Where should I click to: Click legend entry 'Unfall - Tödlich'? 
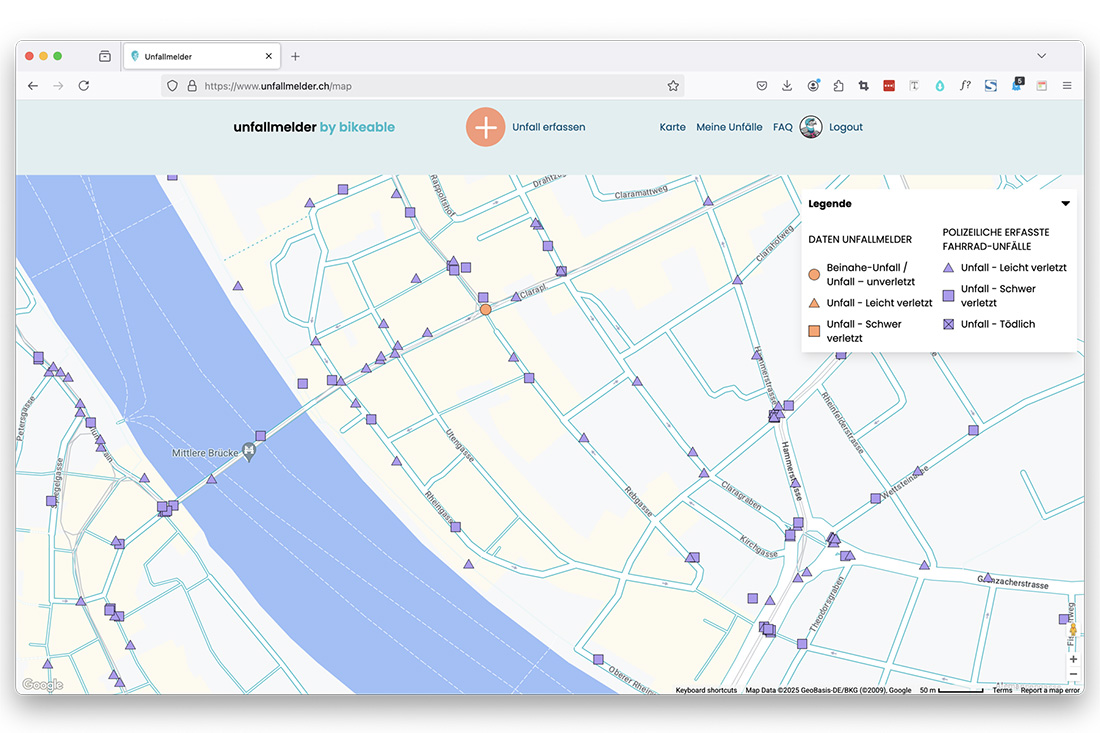pos(998,324)
